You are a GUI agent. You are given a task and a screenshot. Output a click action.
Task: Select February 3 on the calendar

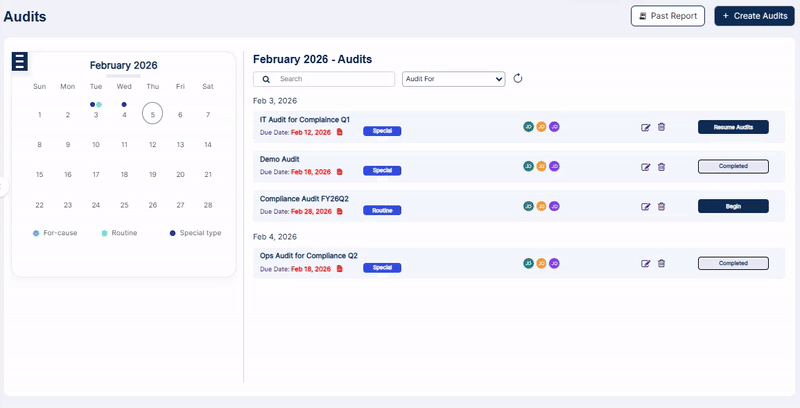tap(96, 115)
